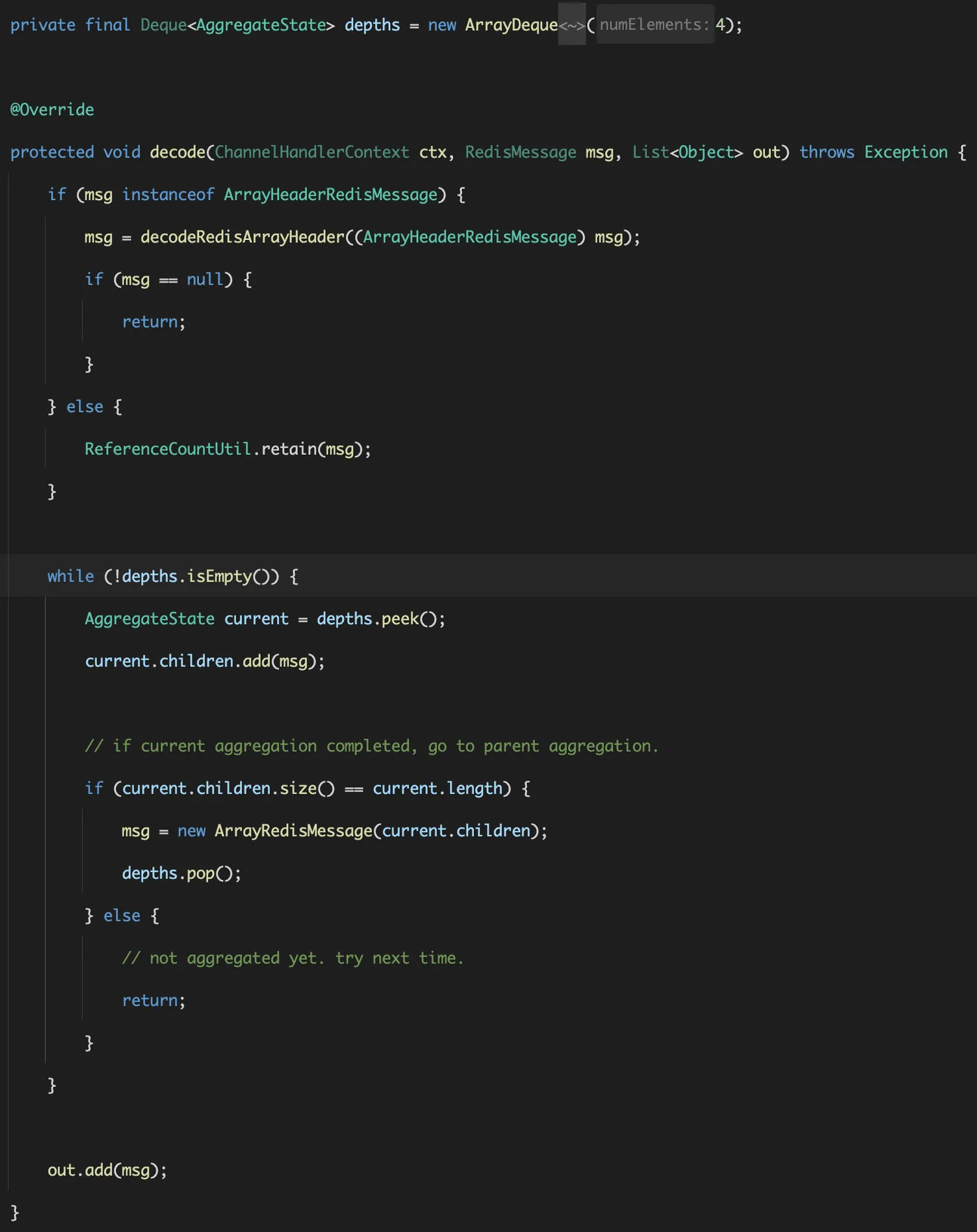Click depths.pop() statement
This screenshot has width=977, height=1232.
[181, 873]
